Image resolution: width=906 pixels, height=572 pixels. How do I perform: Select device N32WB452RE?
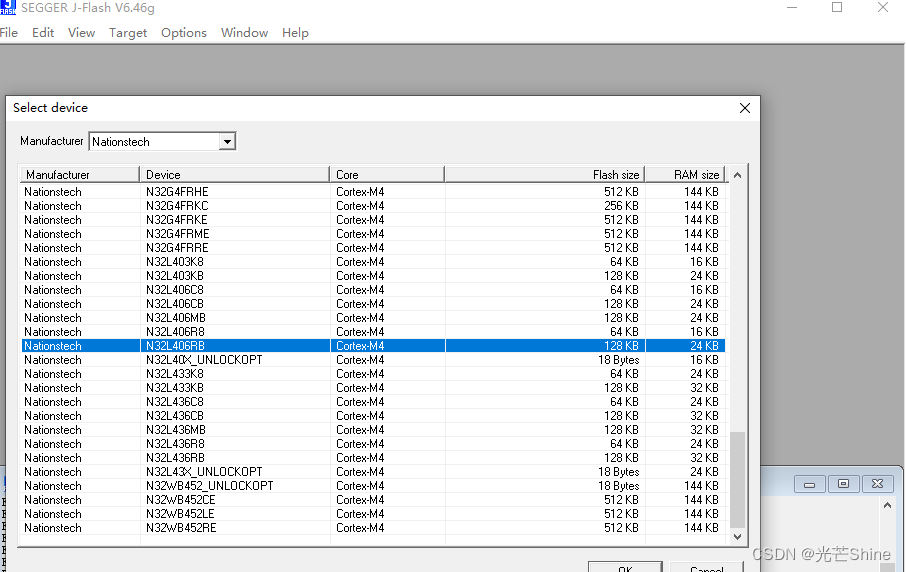click(x=373, y=528)
